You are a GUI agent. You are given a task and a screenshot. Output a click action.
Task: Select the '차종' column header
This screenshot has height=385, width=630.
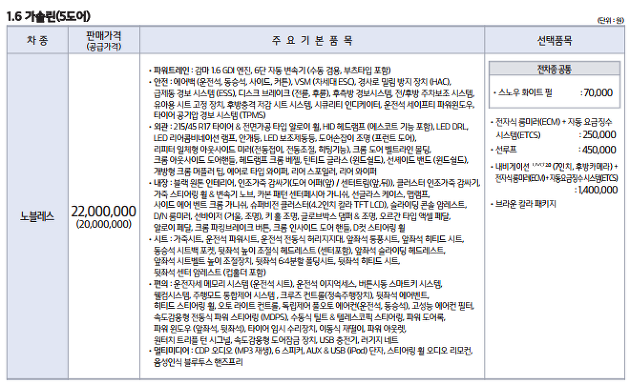pyautogui.click(x=37, y=40)
